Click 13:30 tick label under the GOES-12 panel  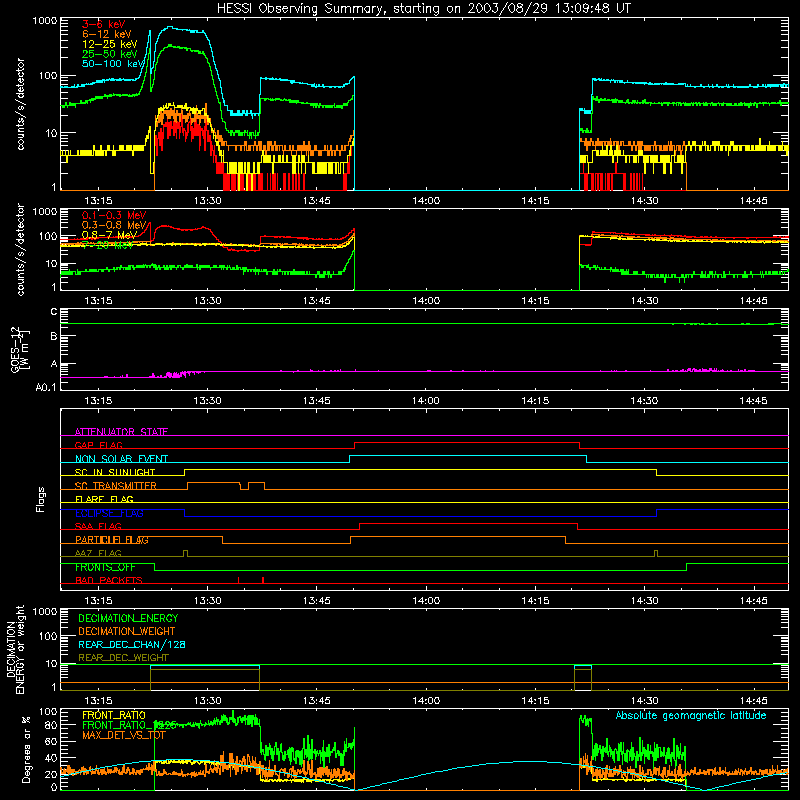(x=208, y=401)
